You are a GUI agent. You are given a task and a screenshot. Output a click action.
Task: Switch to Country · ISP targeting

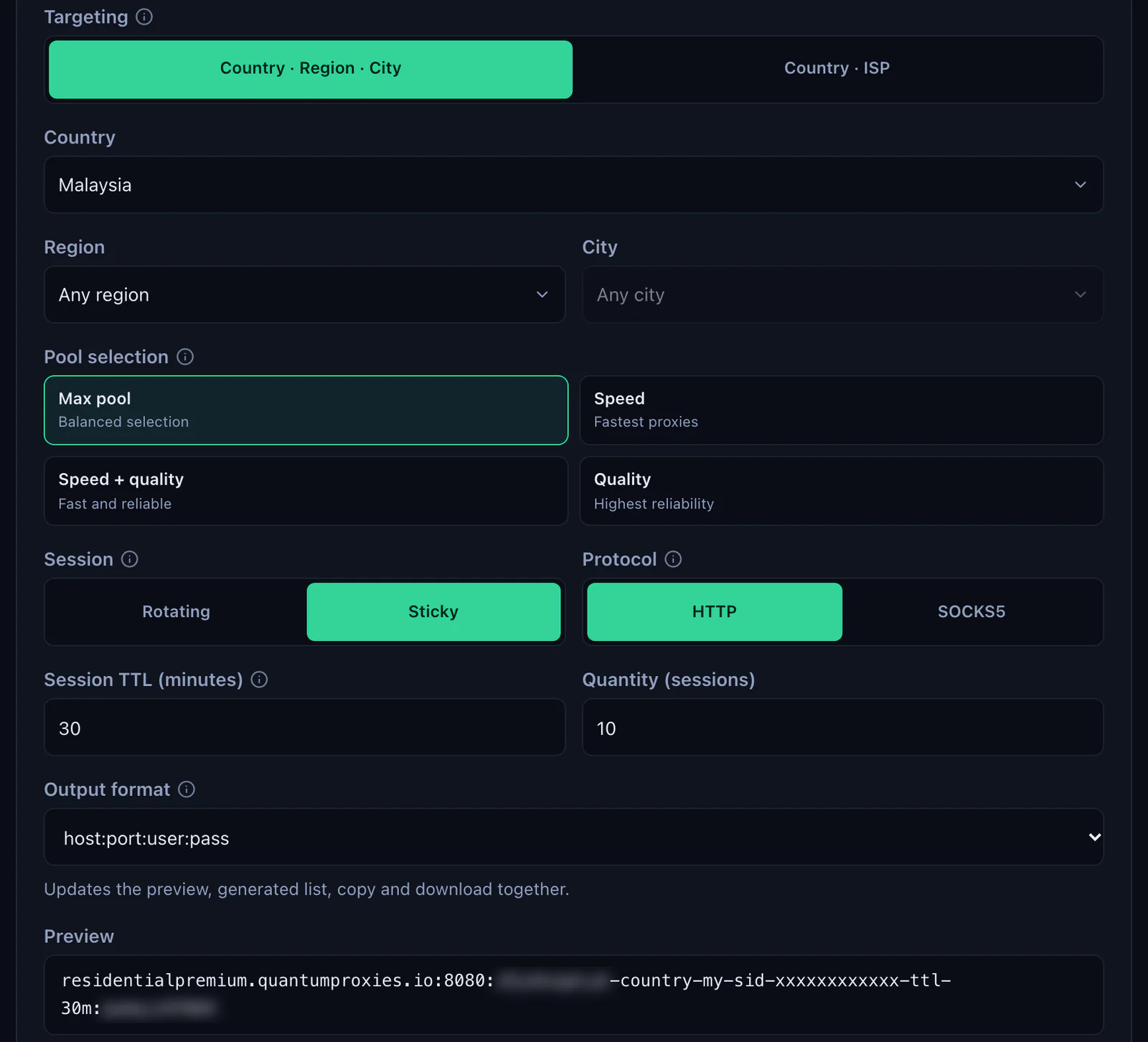837,69
